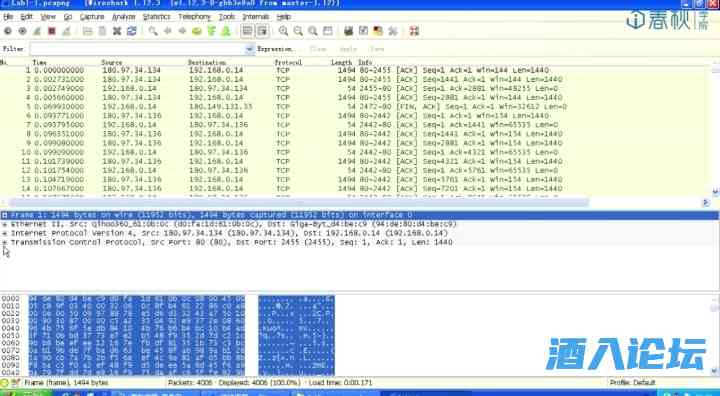Open the Filter history dropdown arrow

pyautogui.click(x=249, y=49)
